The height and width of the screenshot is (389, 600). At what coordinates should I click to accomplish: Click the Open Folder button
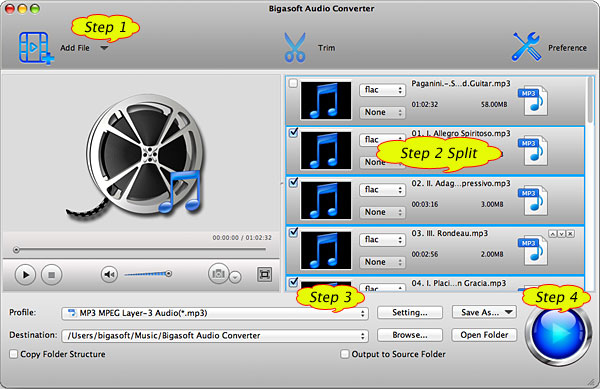coord(484,335)
